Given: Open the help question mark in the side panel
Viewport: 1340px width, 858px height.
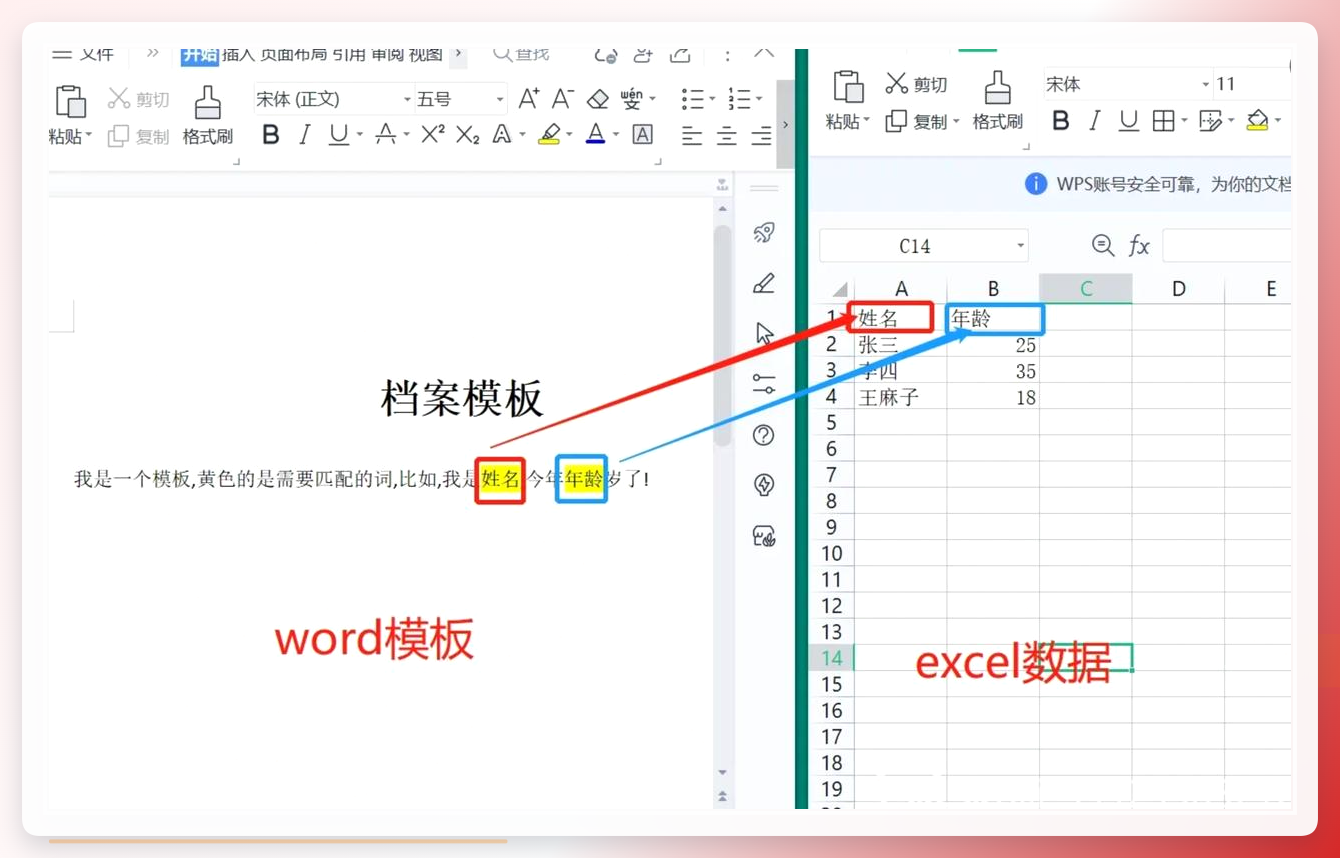Looking at the screenshot, I should (x=764, y=435).
